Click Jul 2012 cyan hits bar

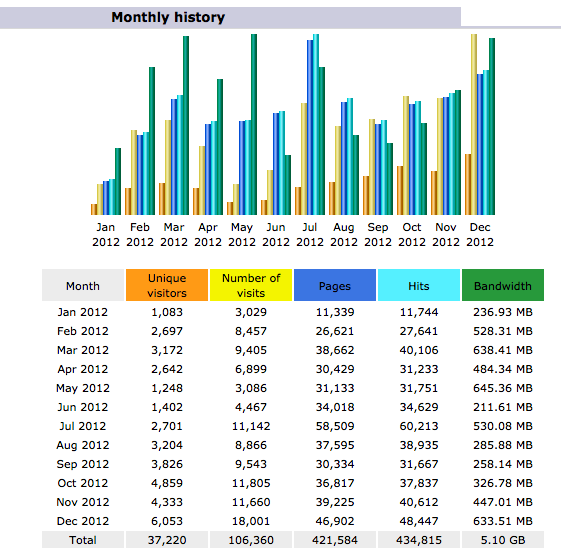click(316, 125)
